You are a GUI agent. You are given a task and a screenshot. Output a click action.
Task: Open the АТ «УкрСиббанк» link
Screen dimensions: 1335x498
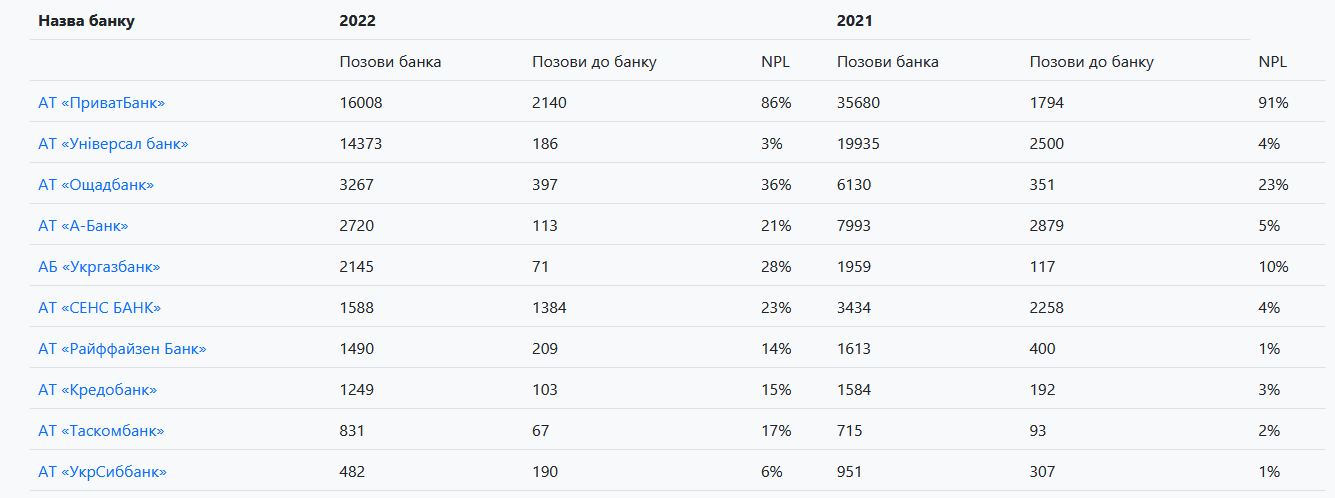coord(102,472)
